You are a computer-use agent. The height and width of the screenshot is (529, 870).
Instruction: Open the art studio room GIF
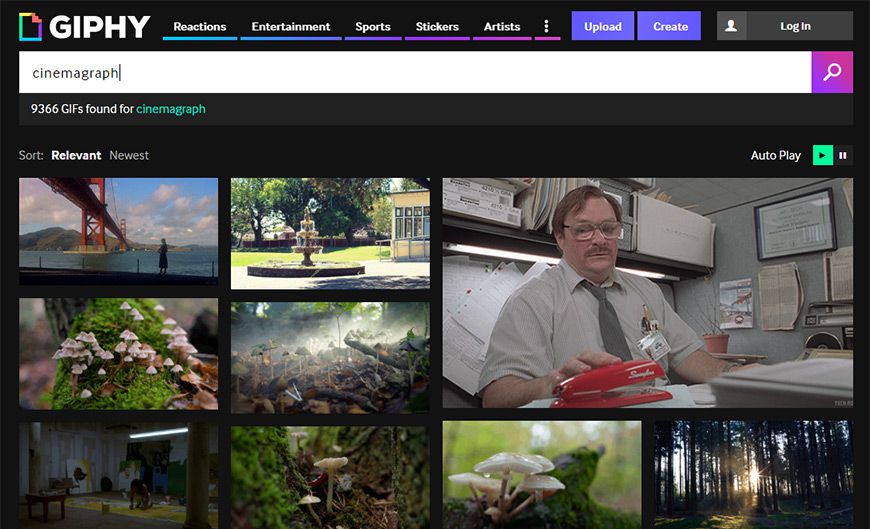tap(118, 476)
